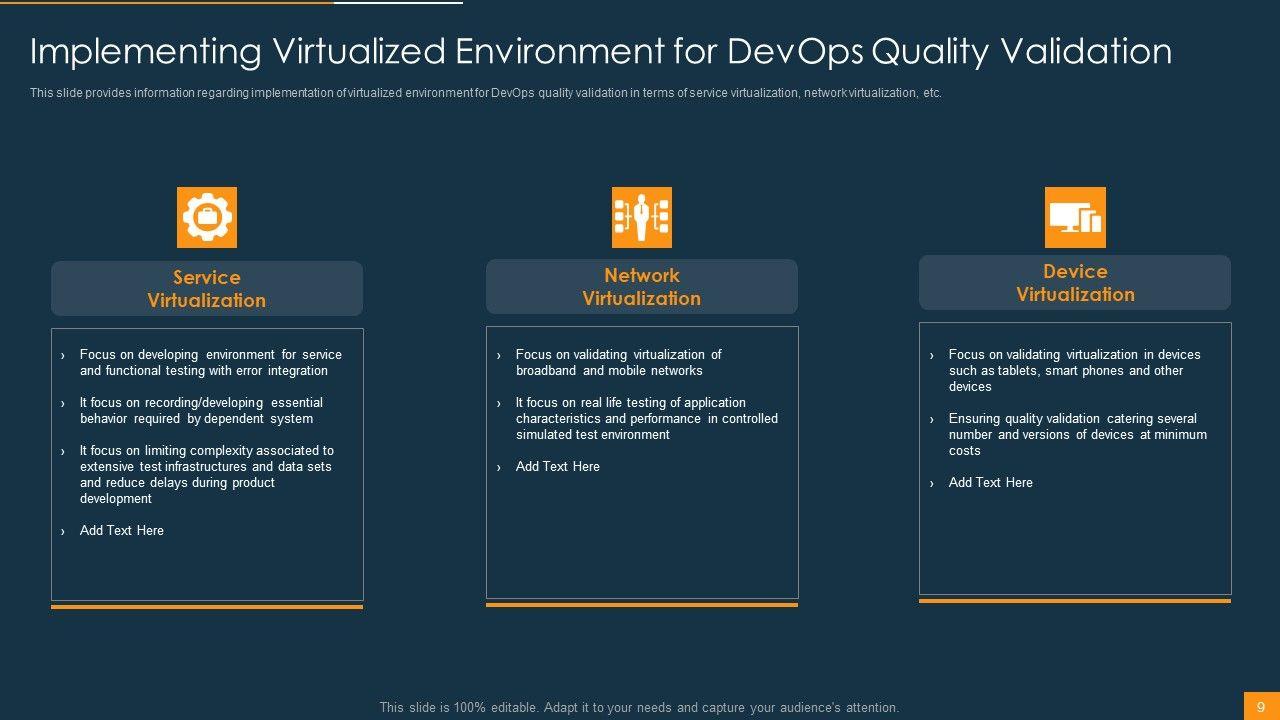This screenshot has height=720, width=1280.
Task: Select the bullet about service and functional testing
Action: (210, 363)
